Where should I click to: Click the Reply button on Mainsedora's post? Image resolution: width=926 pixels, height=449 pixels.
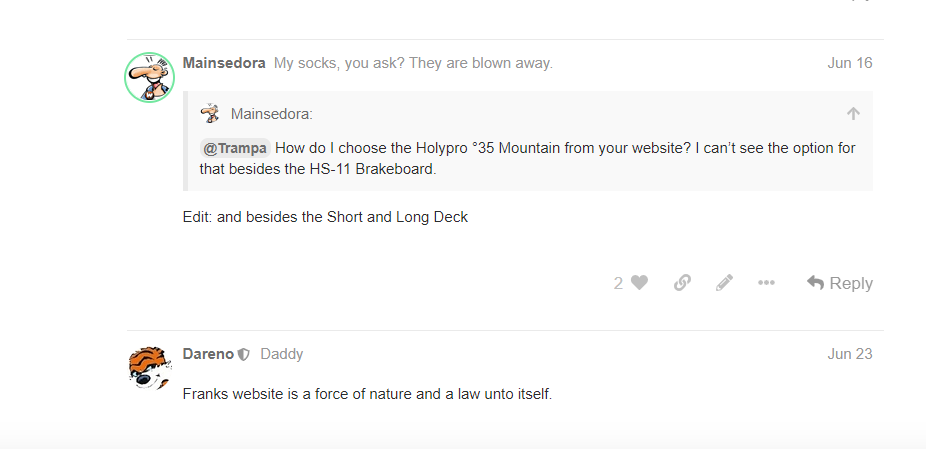tap(839, 283)
